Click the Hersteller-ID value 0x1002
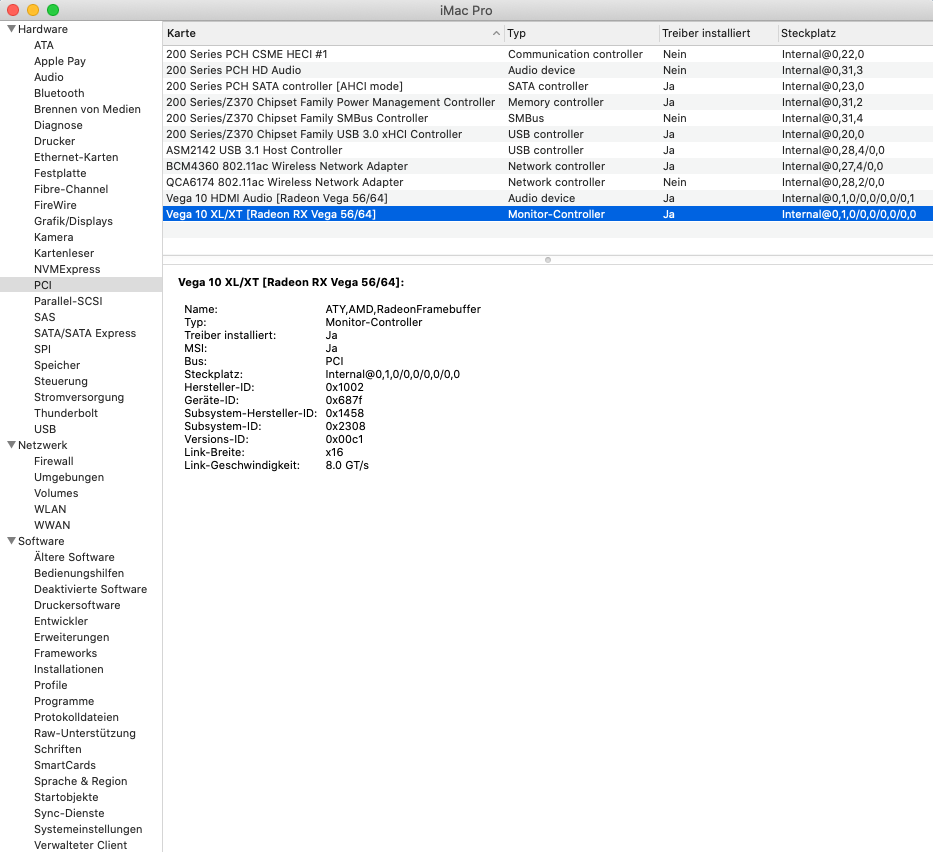Image resolution: width=933 pixels, height=852 pixels. pyautogui.click(x=344, y=387)
